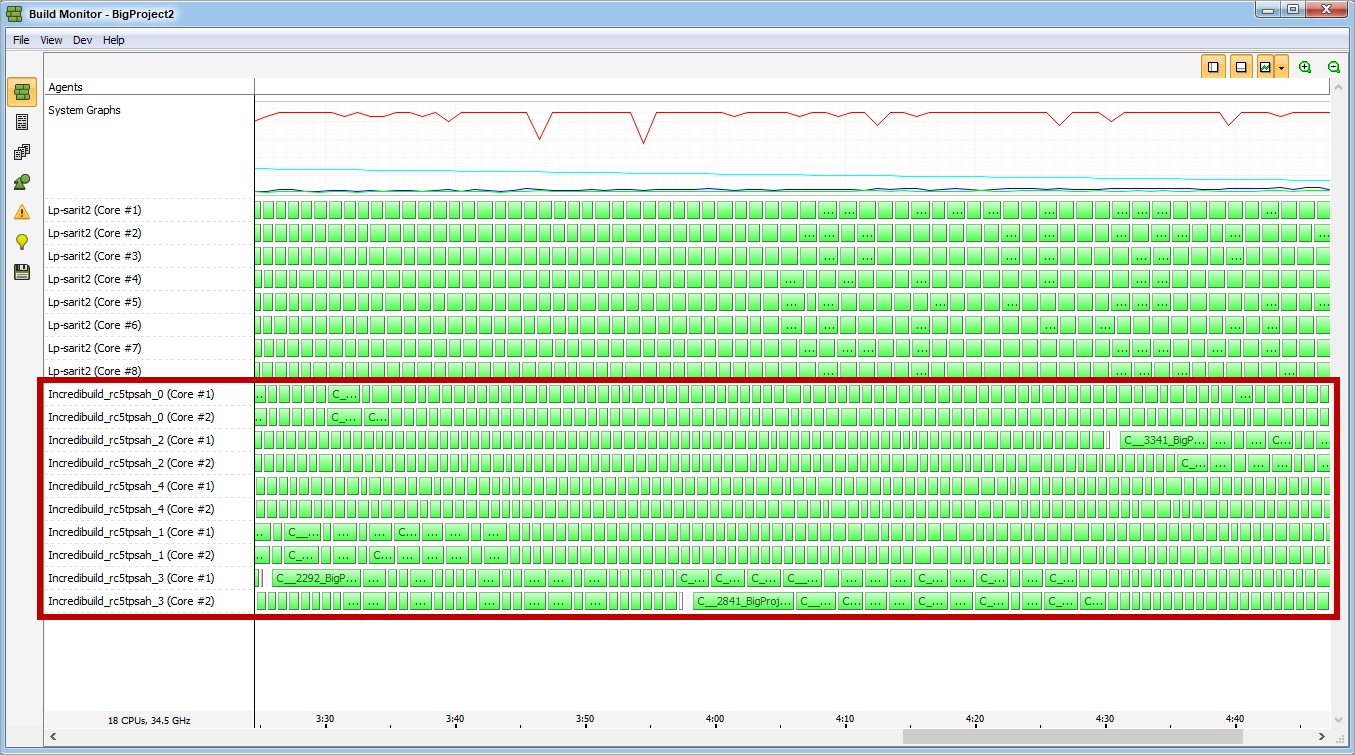Screen dimensions: 1355x755
Task: Open the Progress view brick icon
Action: pyautogui.click(x=22, y=92)
